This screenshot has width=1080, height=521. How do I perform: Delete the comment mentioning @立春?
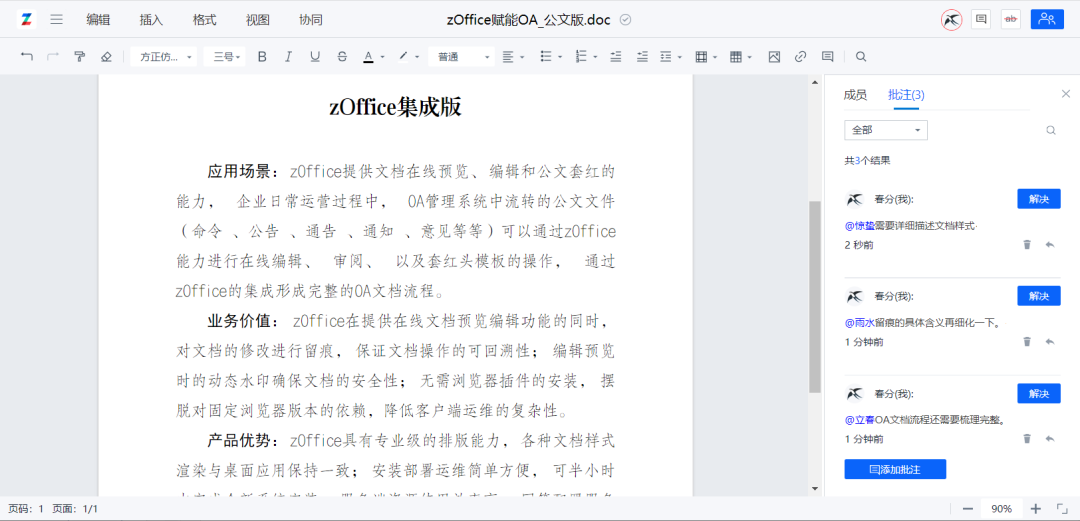pyautogui.click(x=1027, y=439)
